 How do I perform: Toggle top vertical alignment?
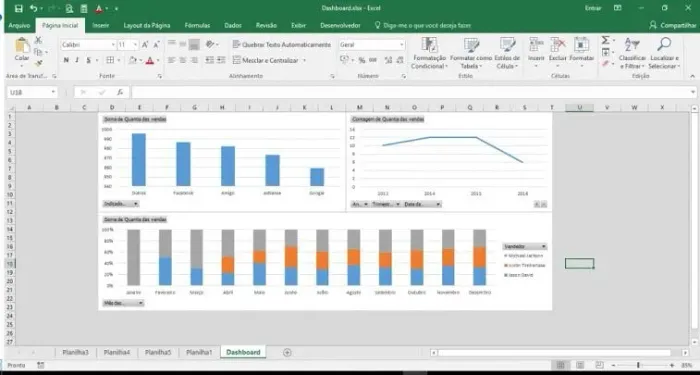coord(171,44)
